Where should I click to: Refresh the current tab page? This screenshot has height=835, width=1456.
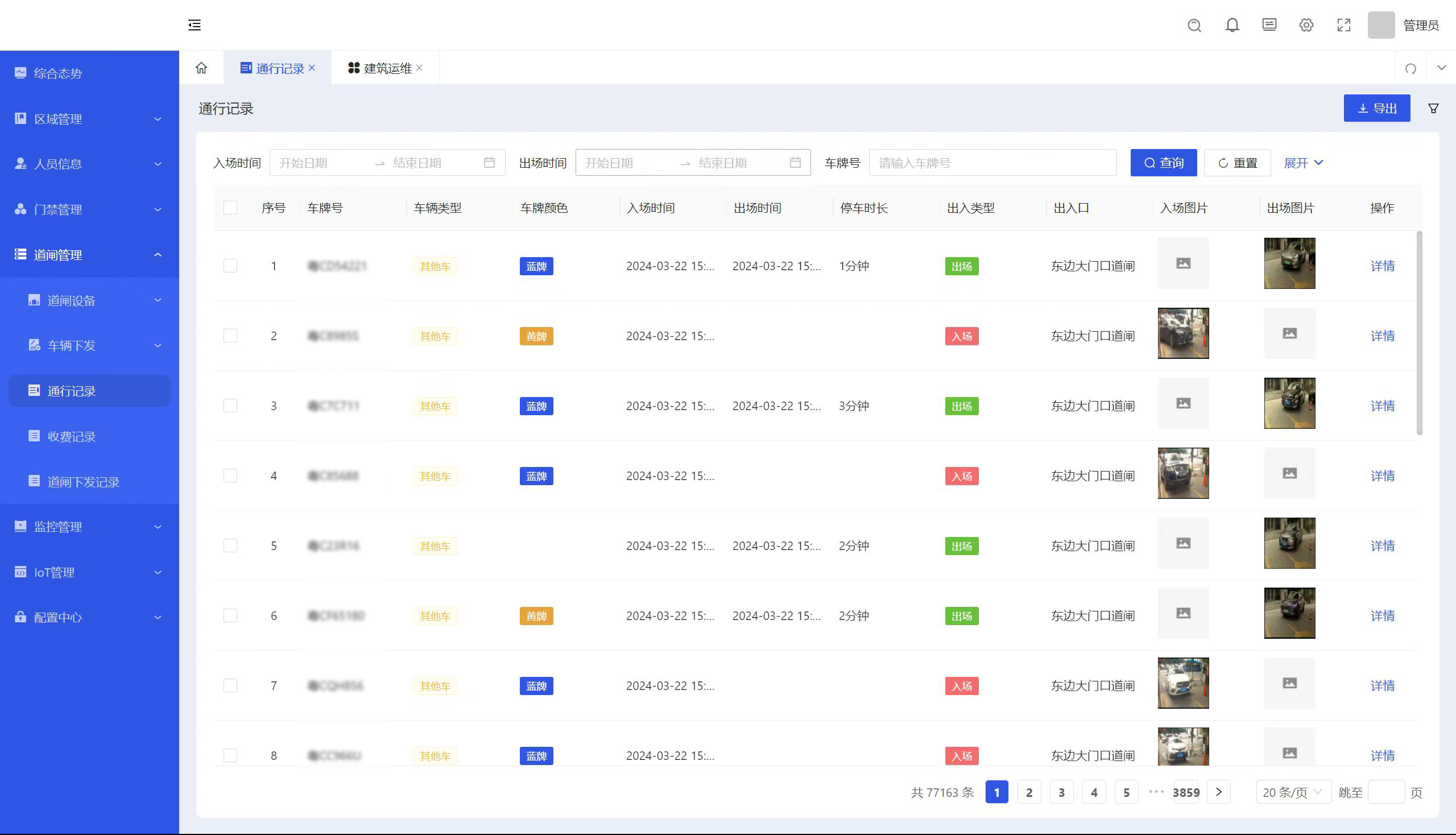coord(1411,69)
